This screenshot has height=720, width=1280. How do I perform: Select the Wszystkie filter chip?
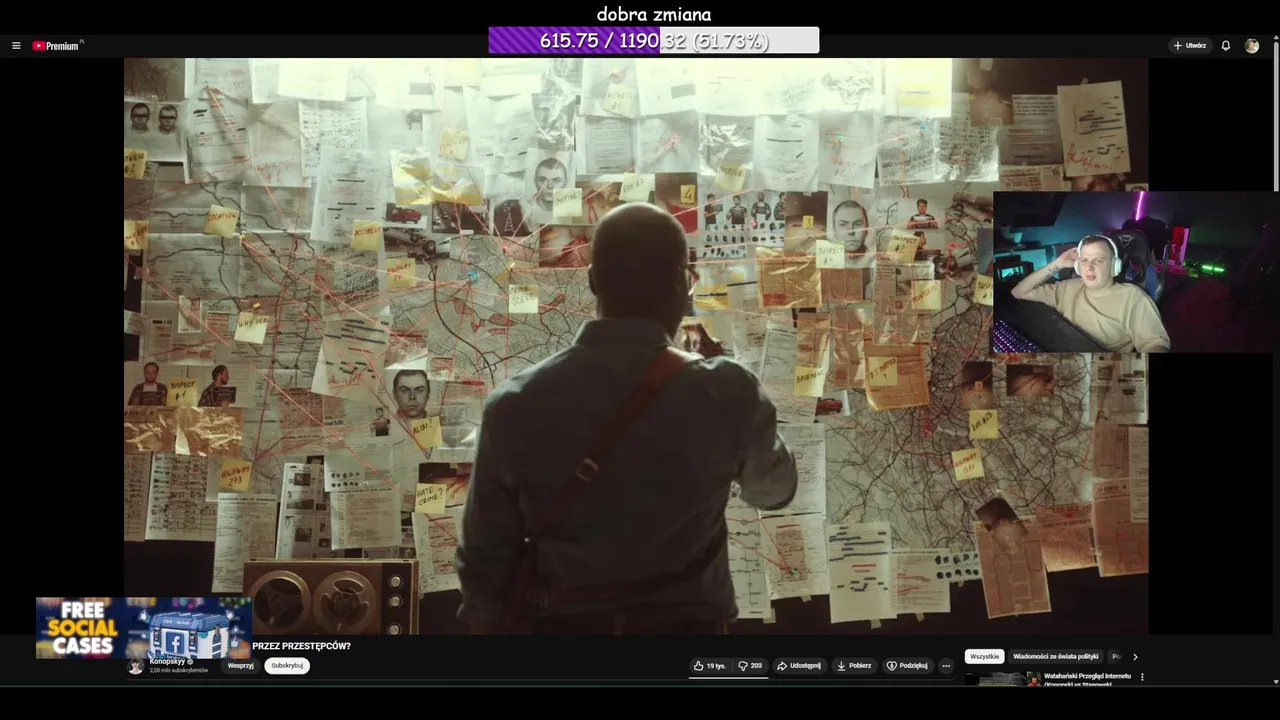click(984, 657)
